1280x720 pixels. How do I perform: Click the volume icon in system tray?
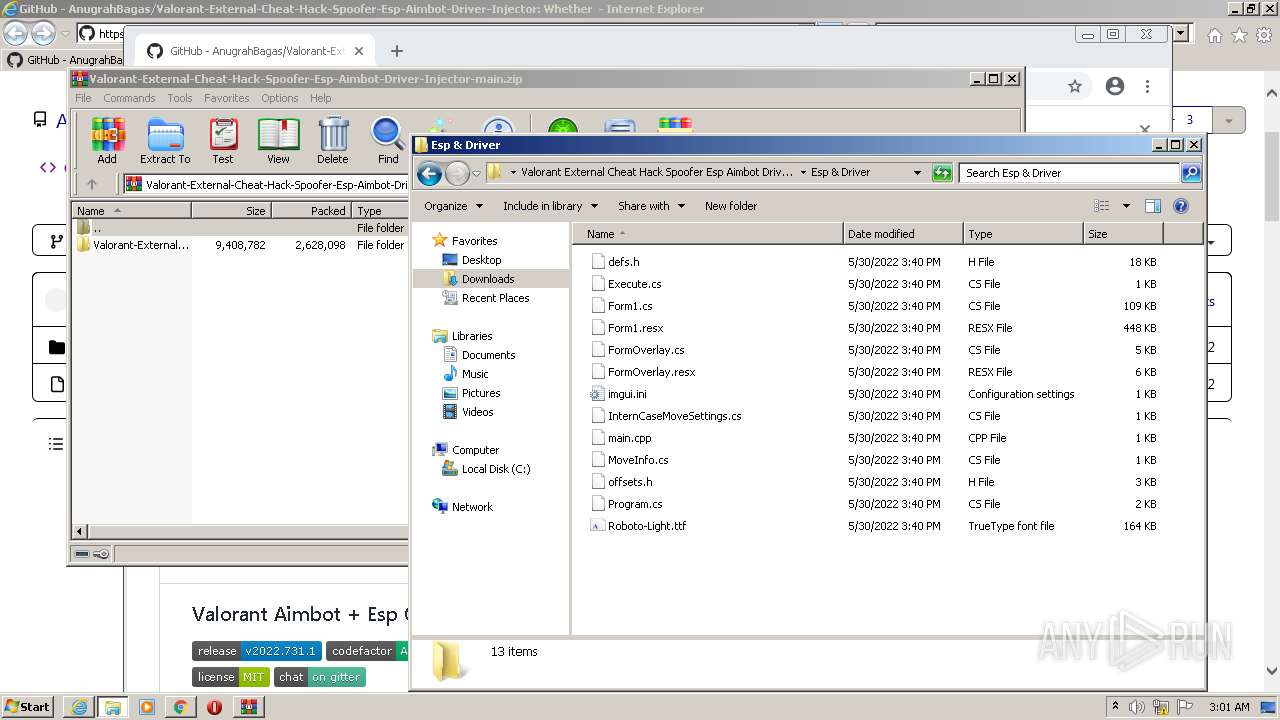[1136, 707]
